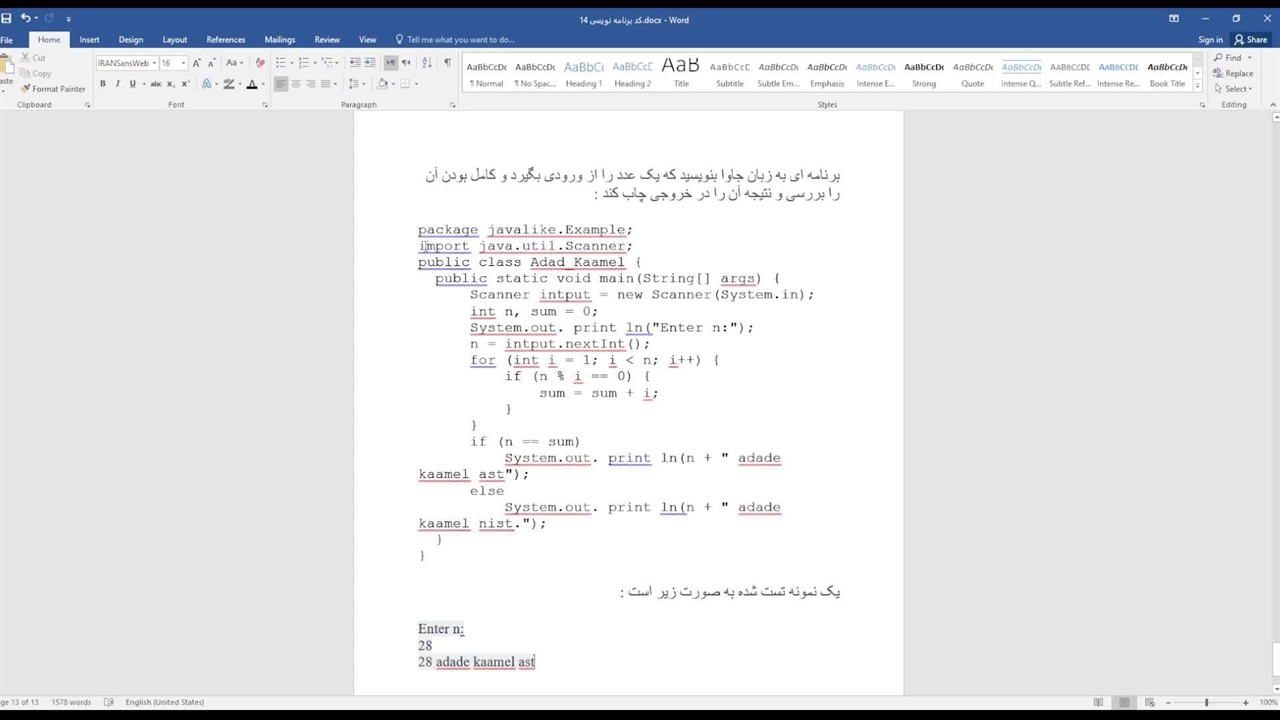
Task: Grow the font size
Action: pyautogui.click(x=197, y=63)
